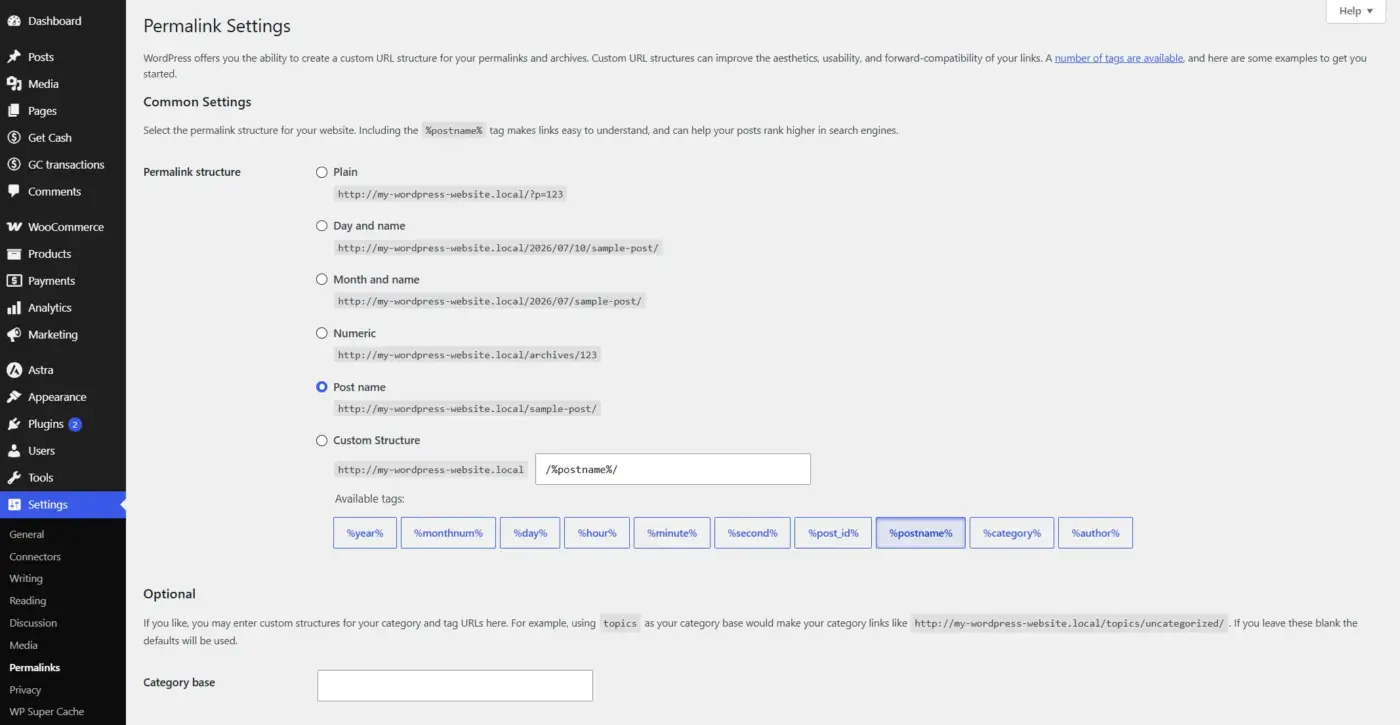Open Media settings submenu item
The width and height of the screenshot is (1400, 725).
pos(24,645)
